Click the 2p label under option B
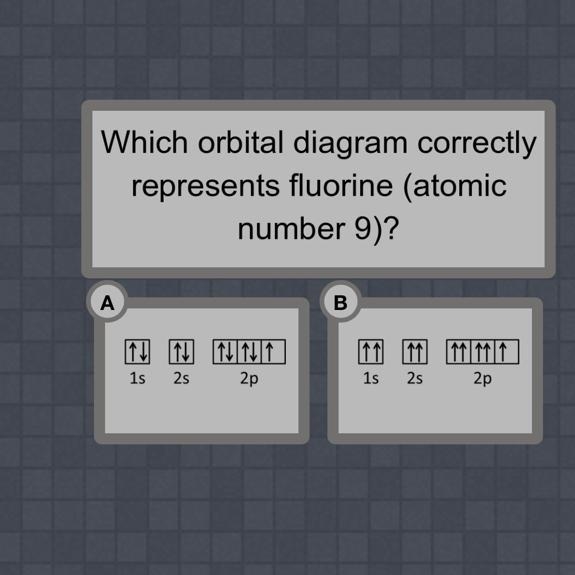The image size is (575, 575). pos(483,379)
